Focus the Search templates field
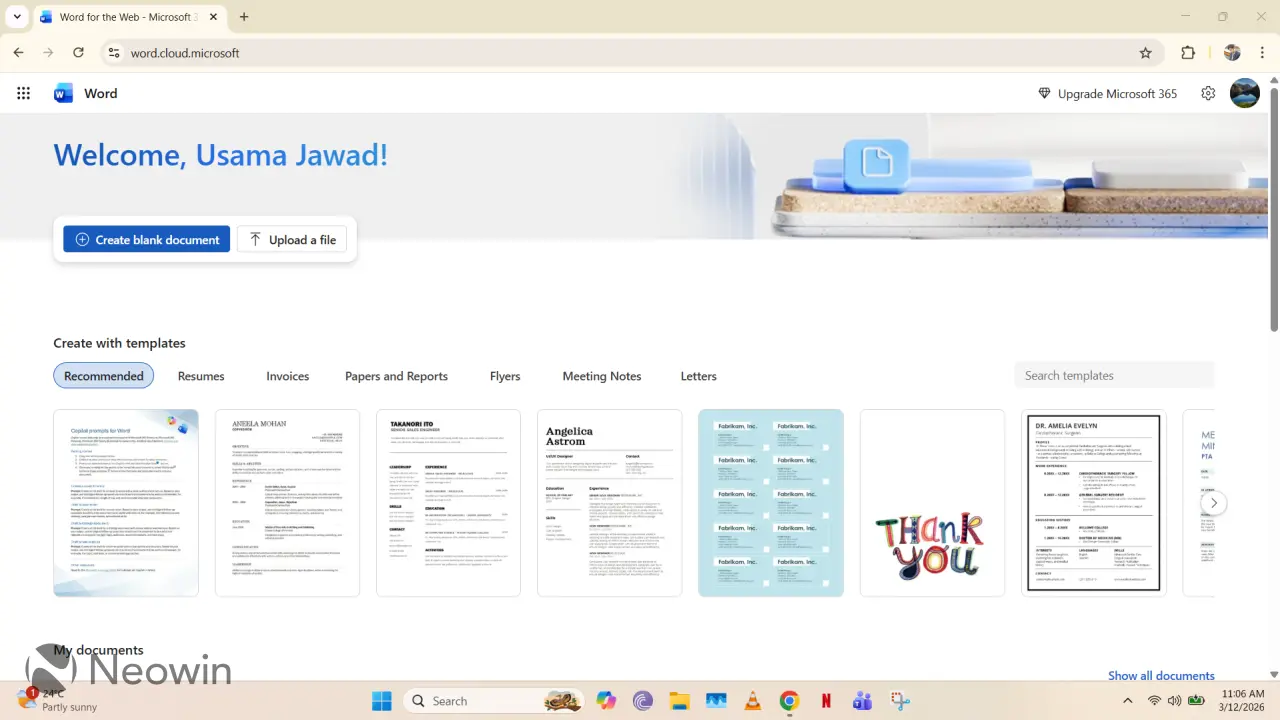 [1114, 375]
